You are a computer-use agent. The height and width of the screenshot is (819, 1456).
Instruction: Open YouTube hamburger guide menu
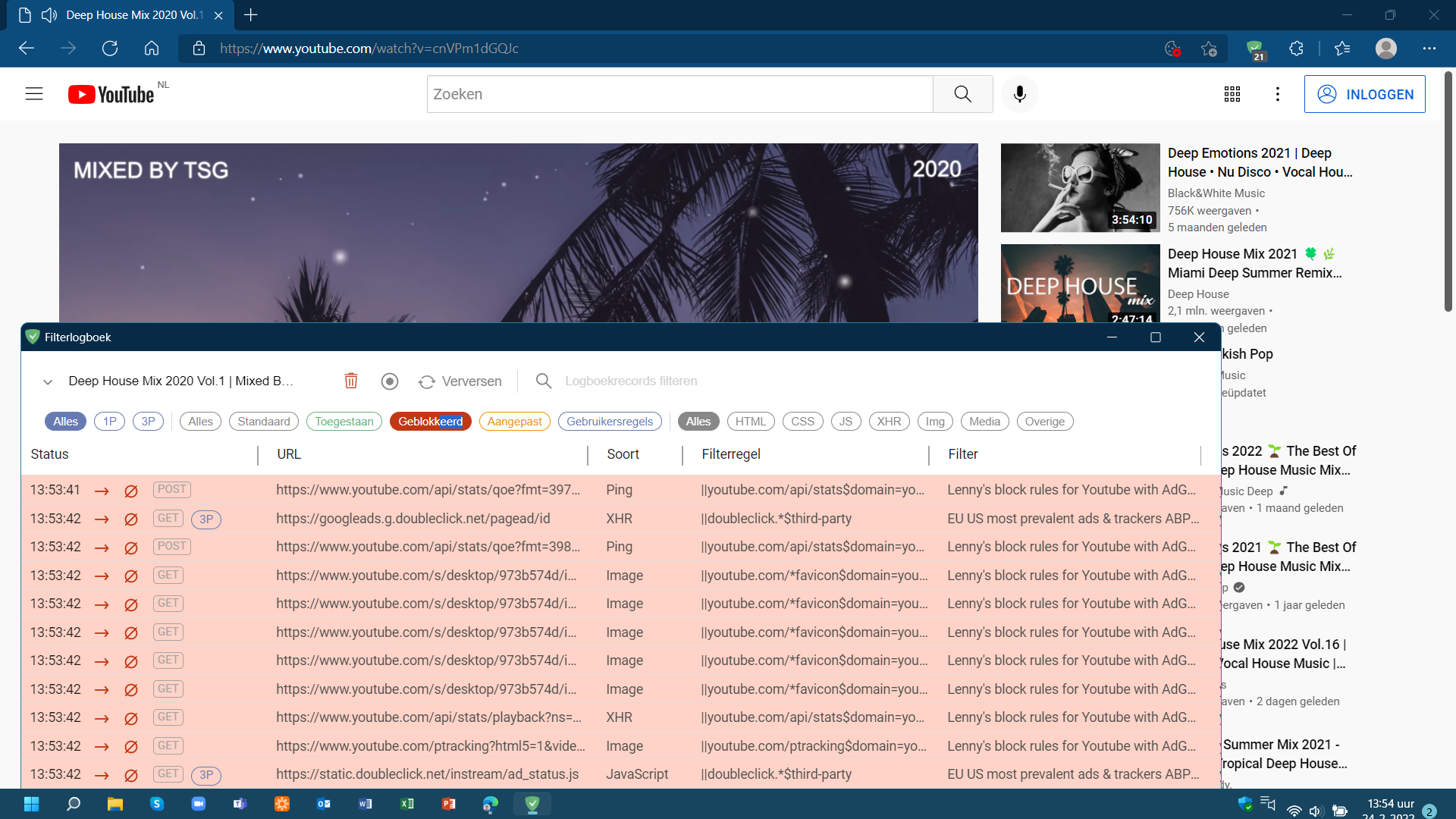pyautogui.click(x=34, y=94)
